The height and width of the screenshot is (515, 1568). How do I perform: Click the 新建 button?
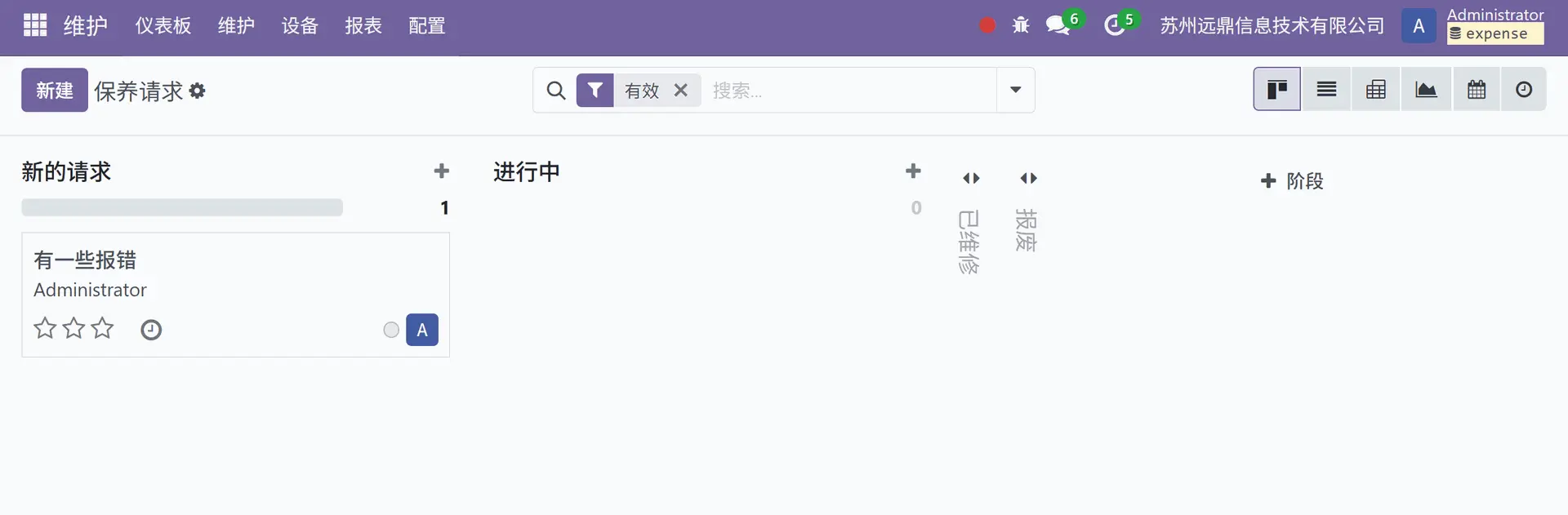pyautogui.click(x=55, y=90)
